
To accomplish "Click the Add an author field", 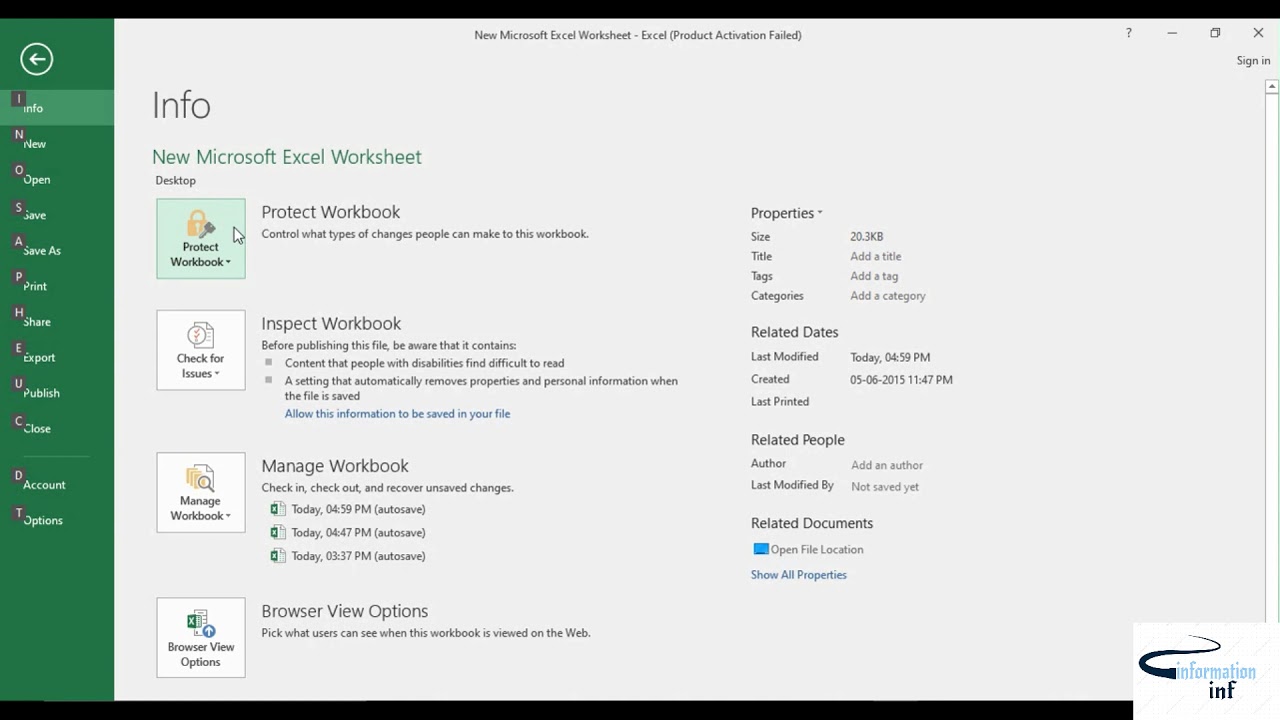I will pos(887,465).
